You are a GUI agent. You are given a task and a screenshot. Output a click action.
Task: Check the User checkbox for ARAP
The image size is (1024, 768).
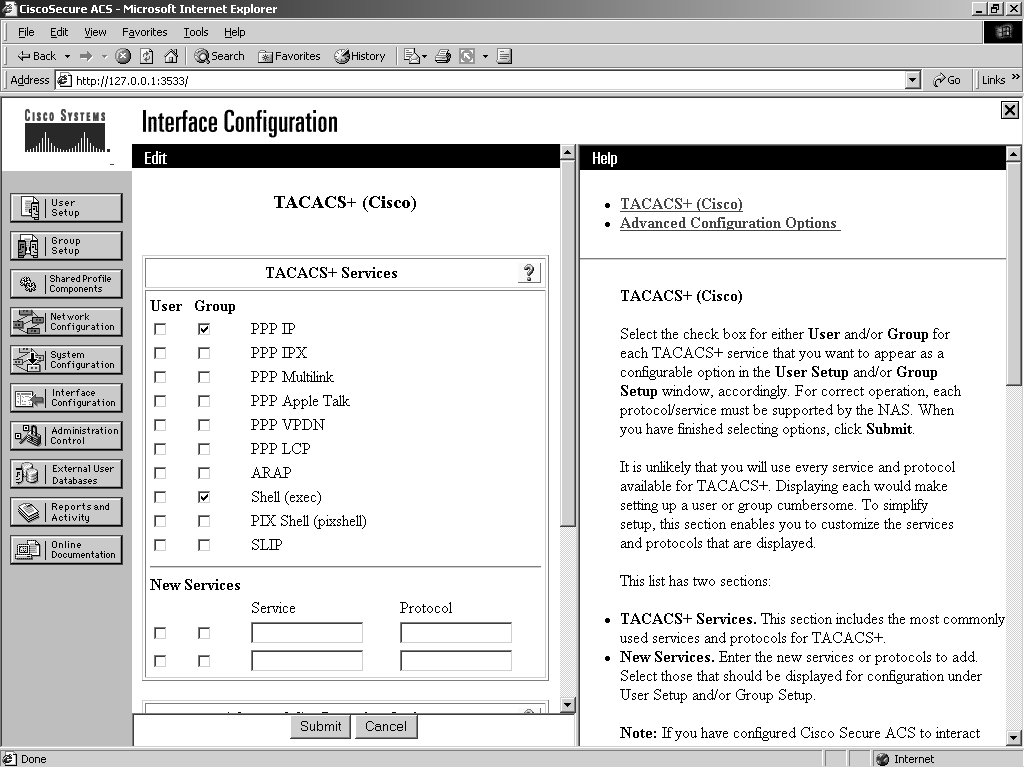click(160, 473)
